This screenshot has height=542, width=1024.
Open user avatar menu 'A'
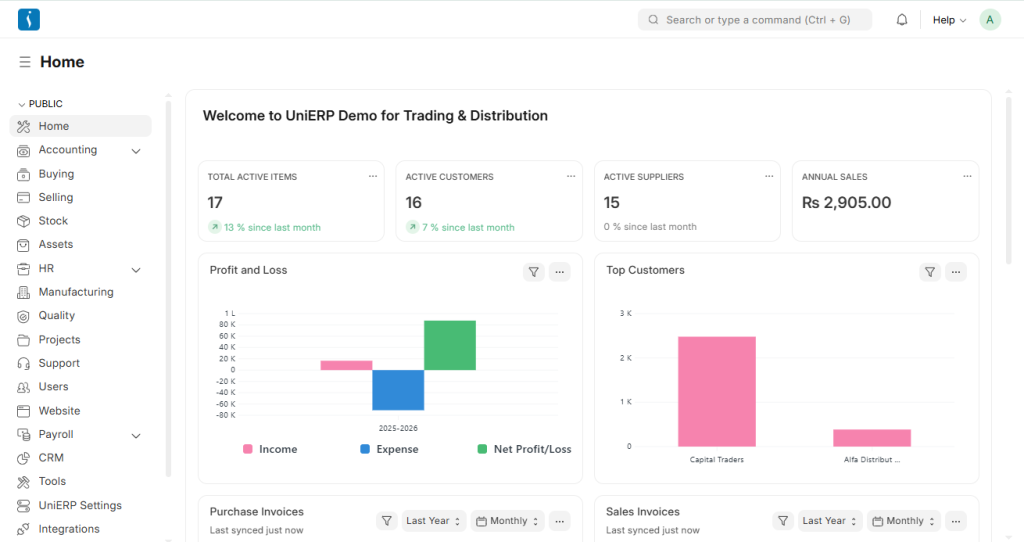(x=990, y=20)
